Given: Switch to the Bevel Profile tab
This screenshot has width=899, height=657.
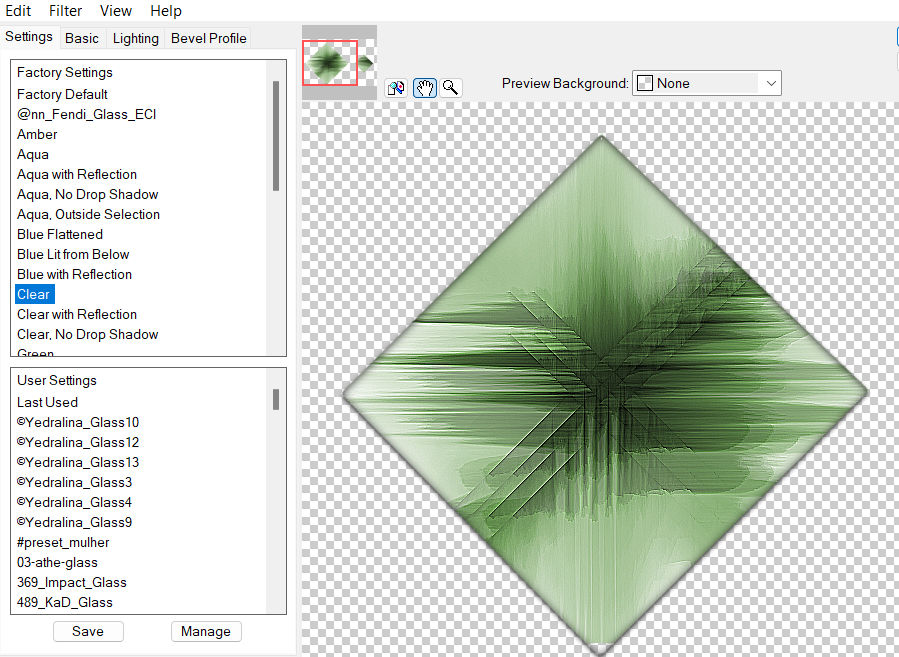Looking at the screenshot, I should pos(209,38).
